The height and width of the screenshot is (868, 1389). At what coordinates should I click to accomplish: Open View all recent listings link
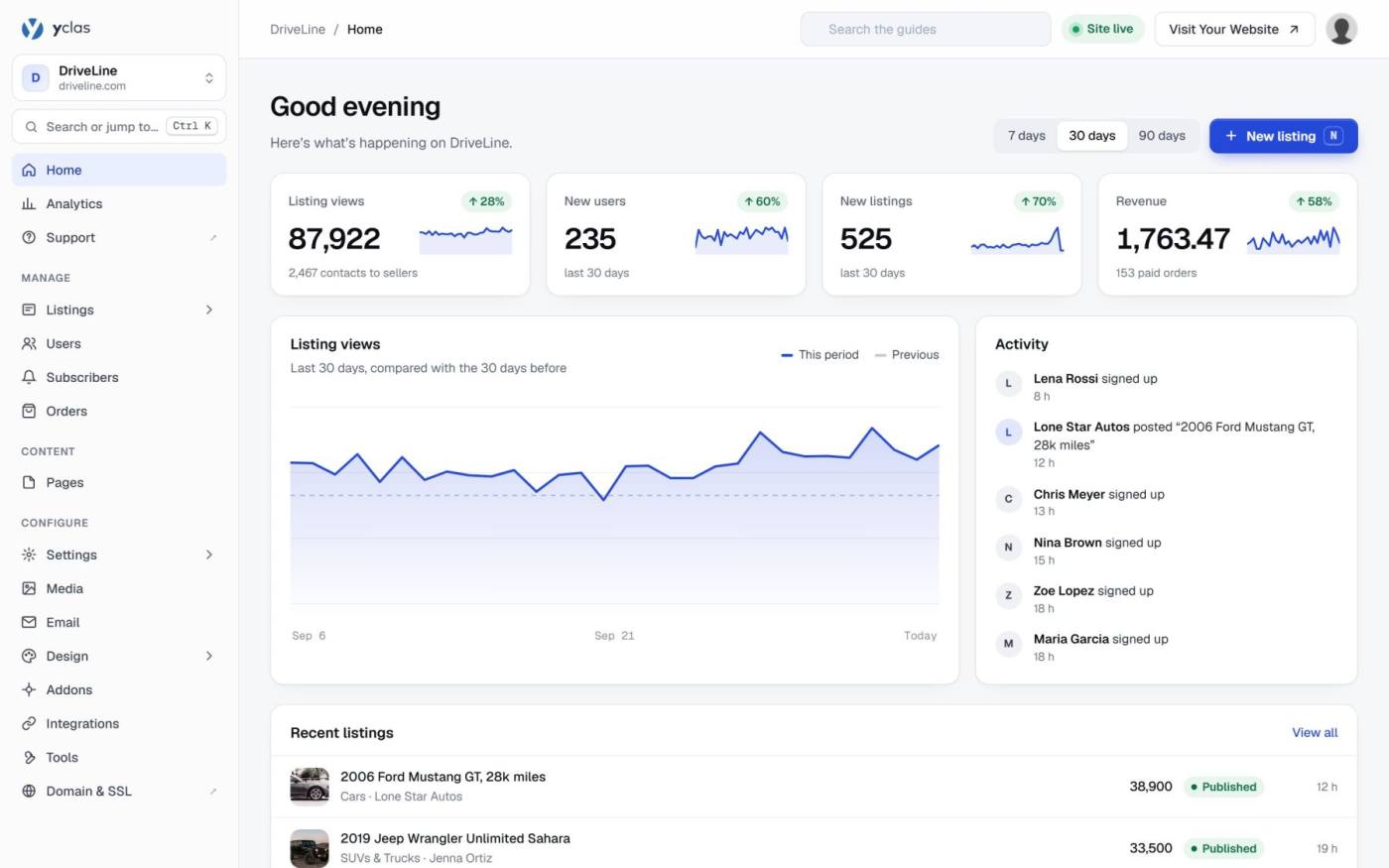point(1315,732)
